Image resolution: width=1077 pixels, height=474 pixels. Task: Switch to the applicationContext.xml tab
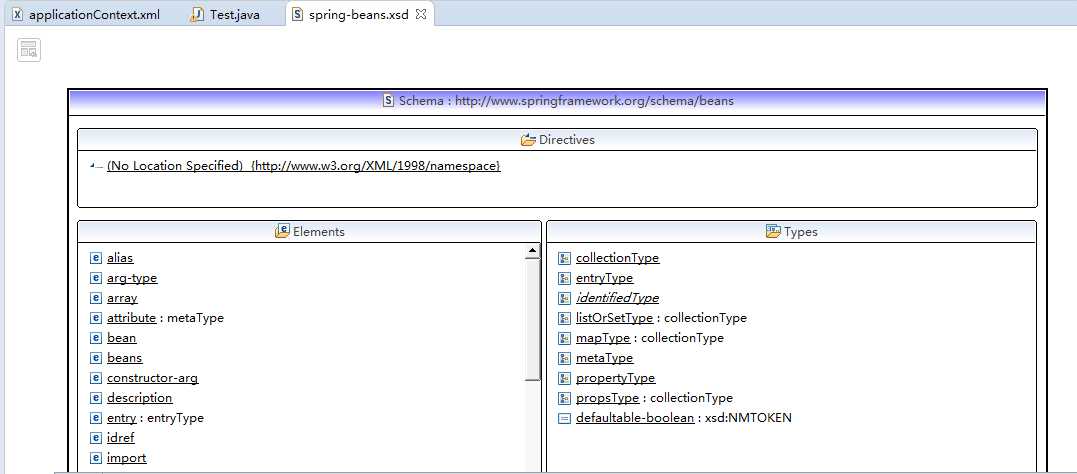tap(87, 14)
